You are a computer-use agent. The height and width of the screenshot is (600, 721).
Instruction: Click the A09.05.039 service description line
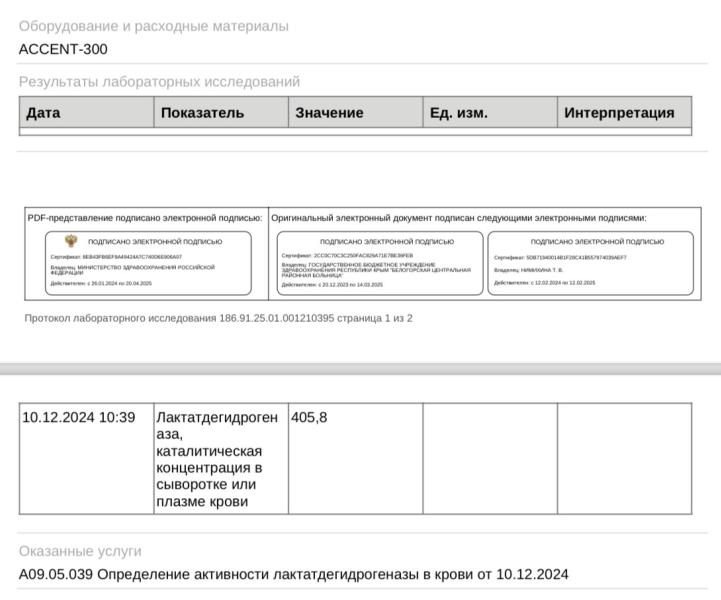pyautogui.click(x=293, y=574)
